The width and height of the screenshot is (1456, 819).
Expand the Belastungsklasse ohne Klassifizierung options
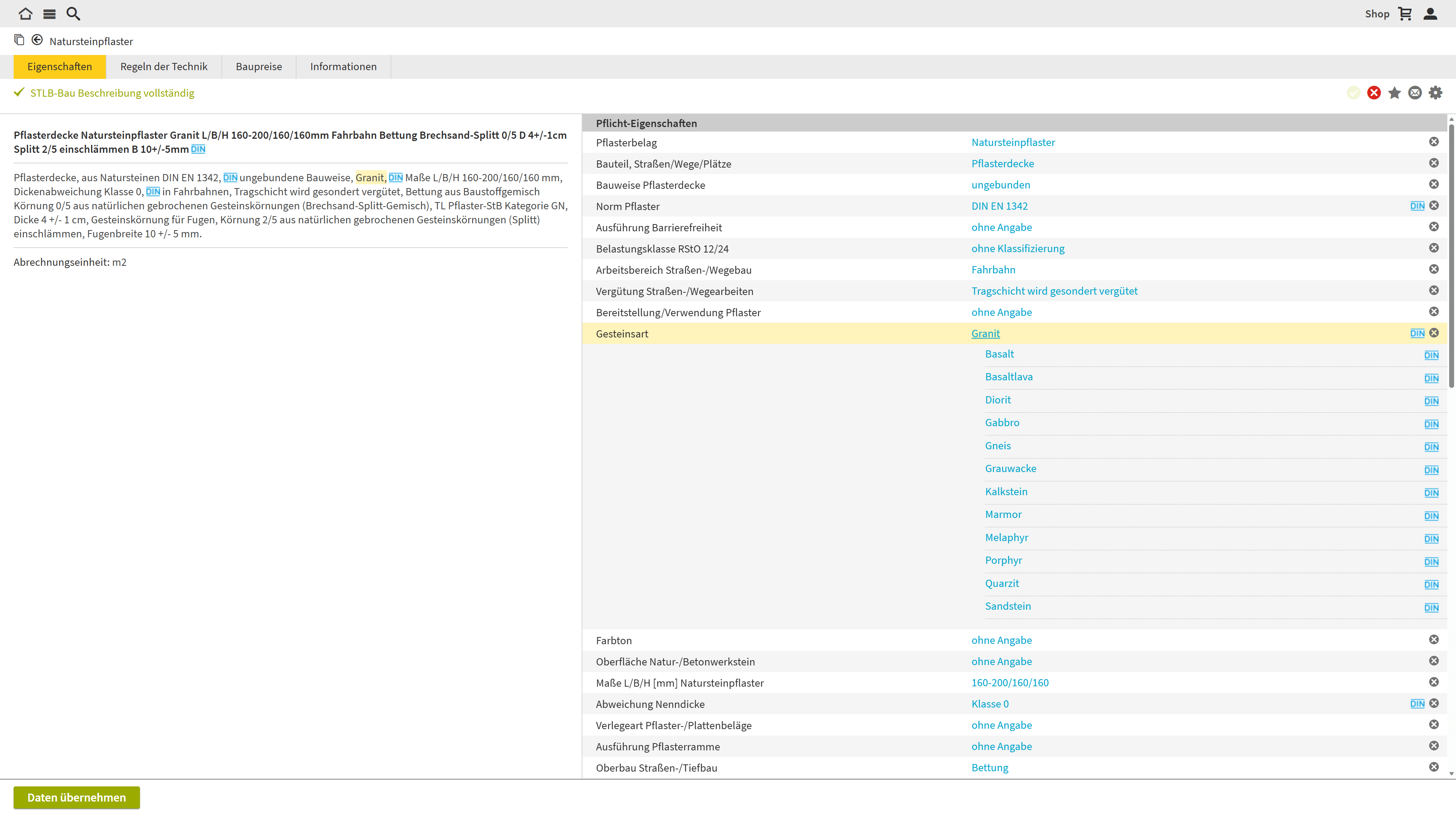pyautogui.click(x=1017, y=249)
